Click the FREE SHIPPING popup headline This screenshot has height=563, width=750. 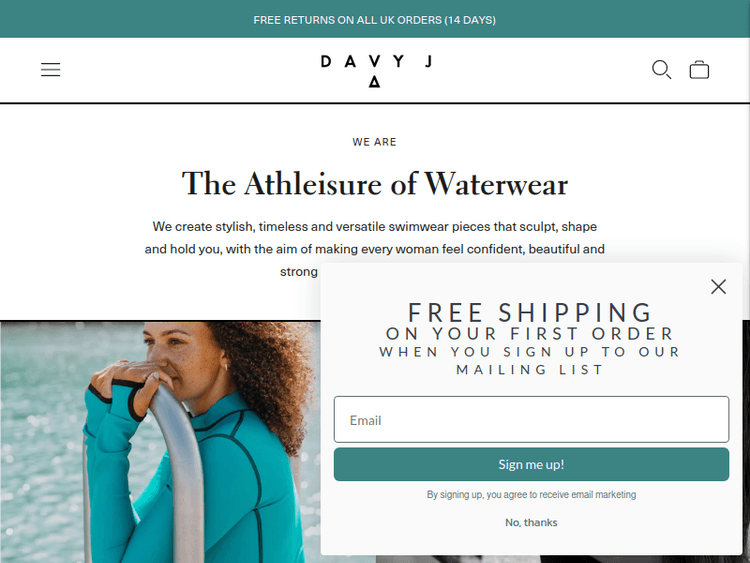coord(530,313)
